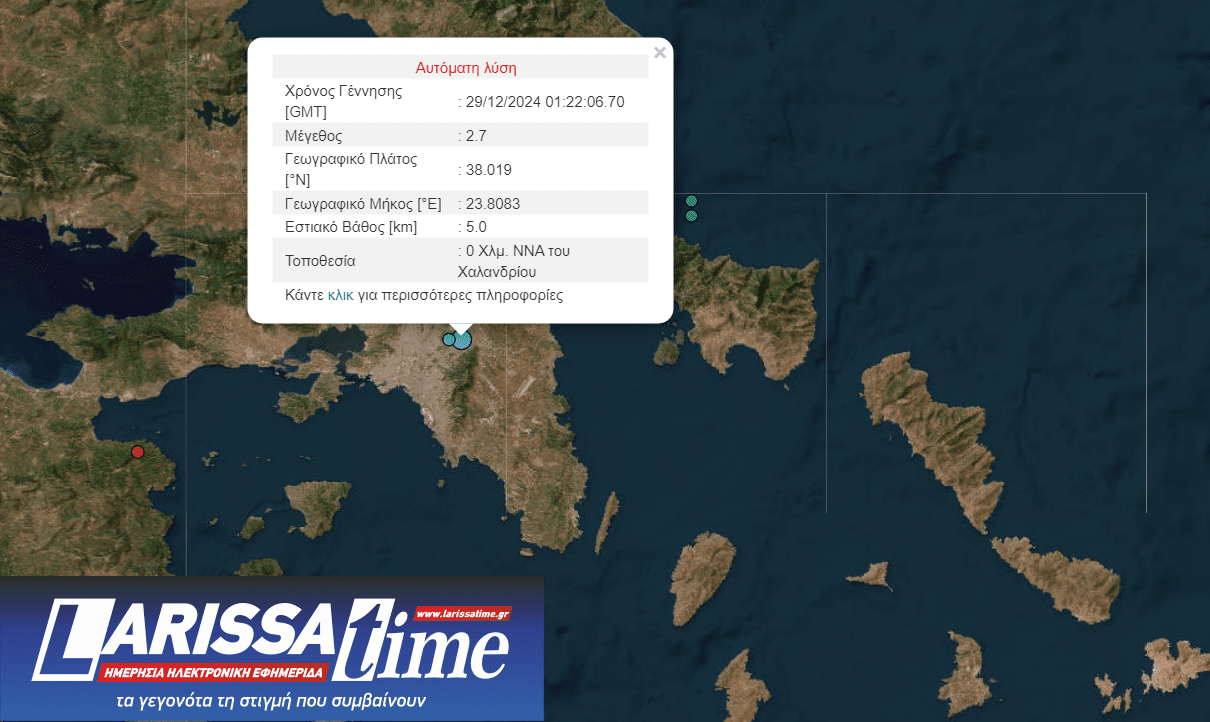Close the earthquake info popup
Viewport: 1210px width, 722px height.
click(x=659, y=53)
